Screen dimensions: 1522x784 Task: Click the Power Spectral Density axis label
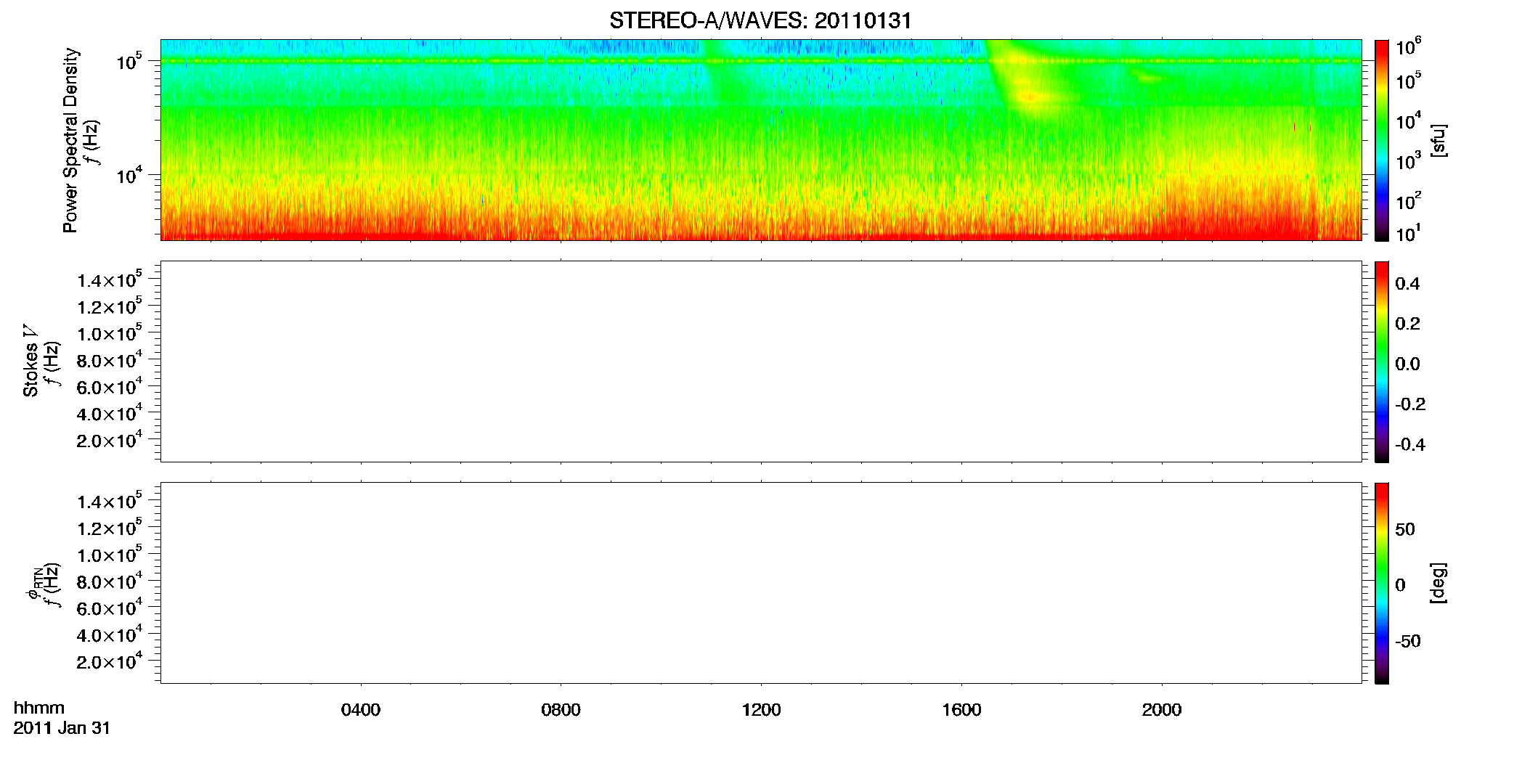click(x=70, y=140)
